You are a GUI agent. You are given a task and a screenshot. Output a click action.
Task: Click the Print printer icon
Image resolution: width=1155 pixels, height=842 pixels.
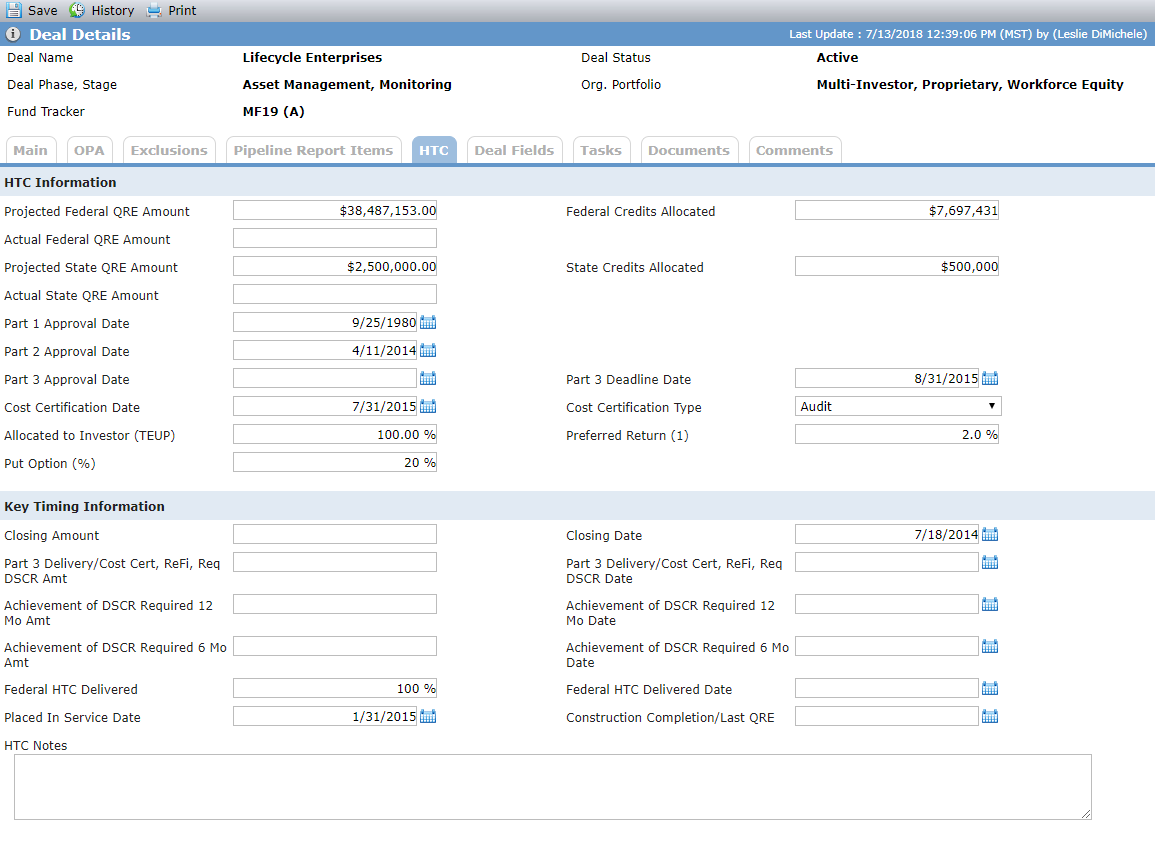pos(153,10)
